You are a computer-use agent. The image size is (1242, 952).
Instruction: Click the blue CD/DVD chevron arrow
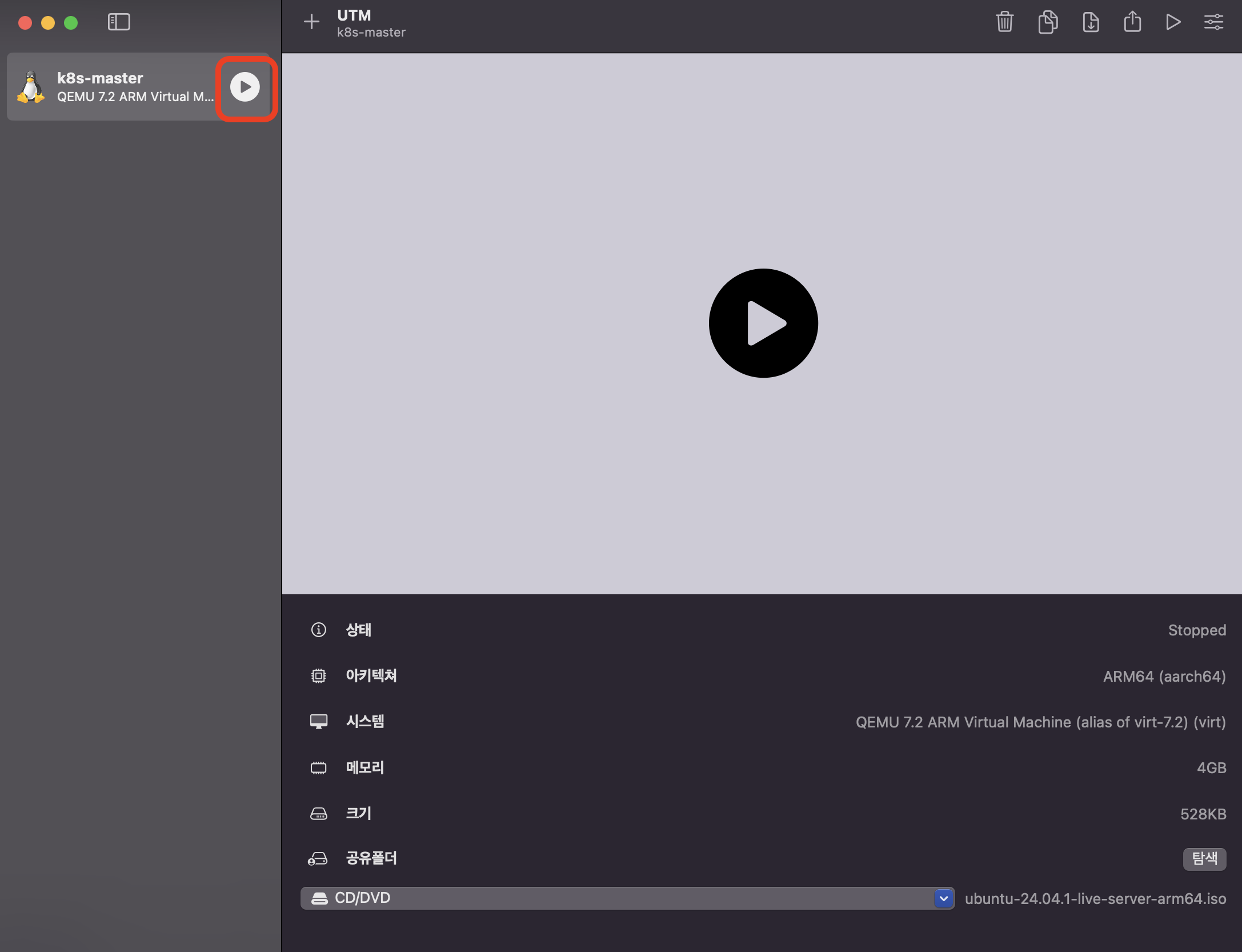click(943, 898)
